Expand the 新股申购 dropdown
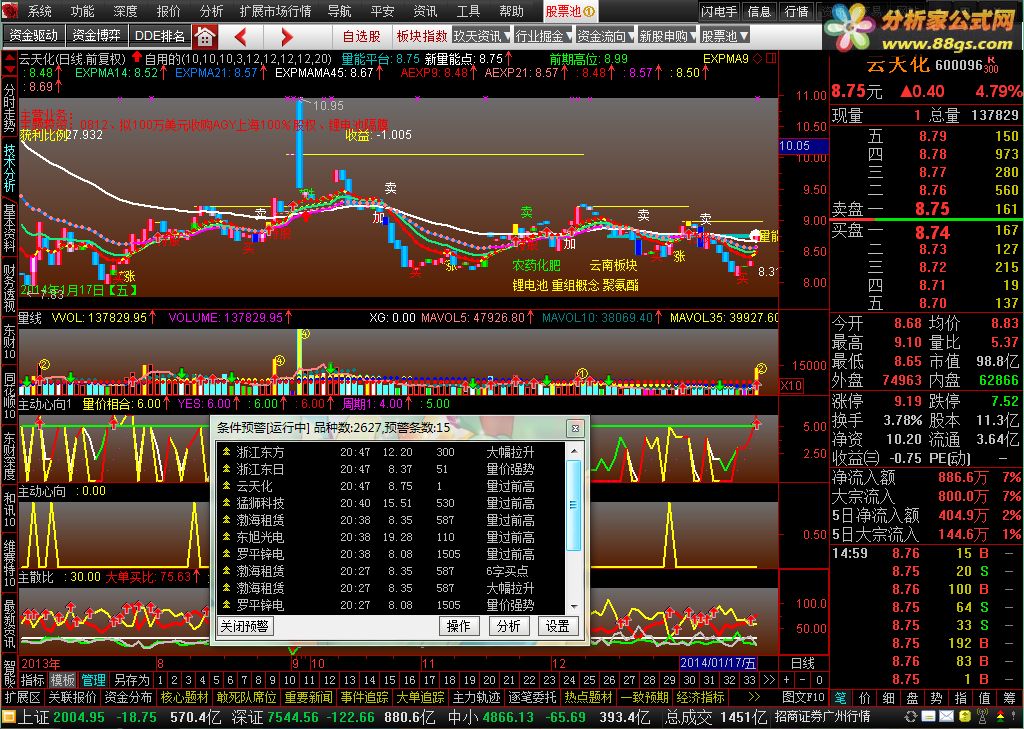 pyautogui.click(x=667, y=37)
